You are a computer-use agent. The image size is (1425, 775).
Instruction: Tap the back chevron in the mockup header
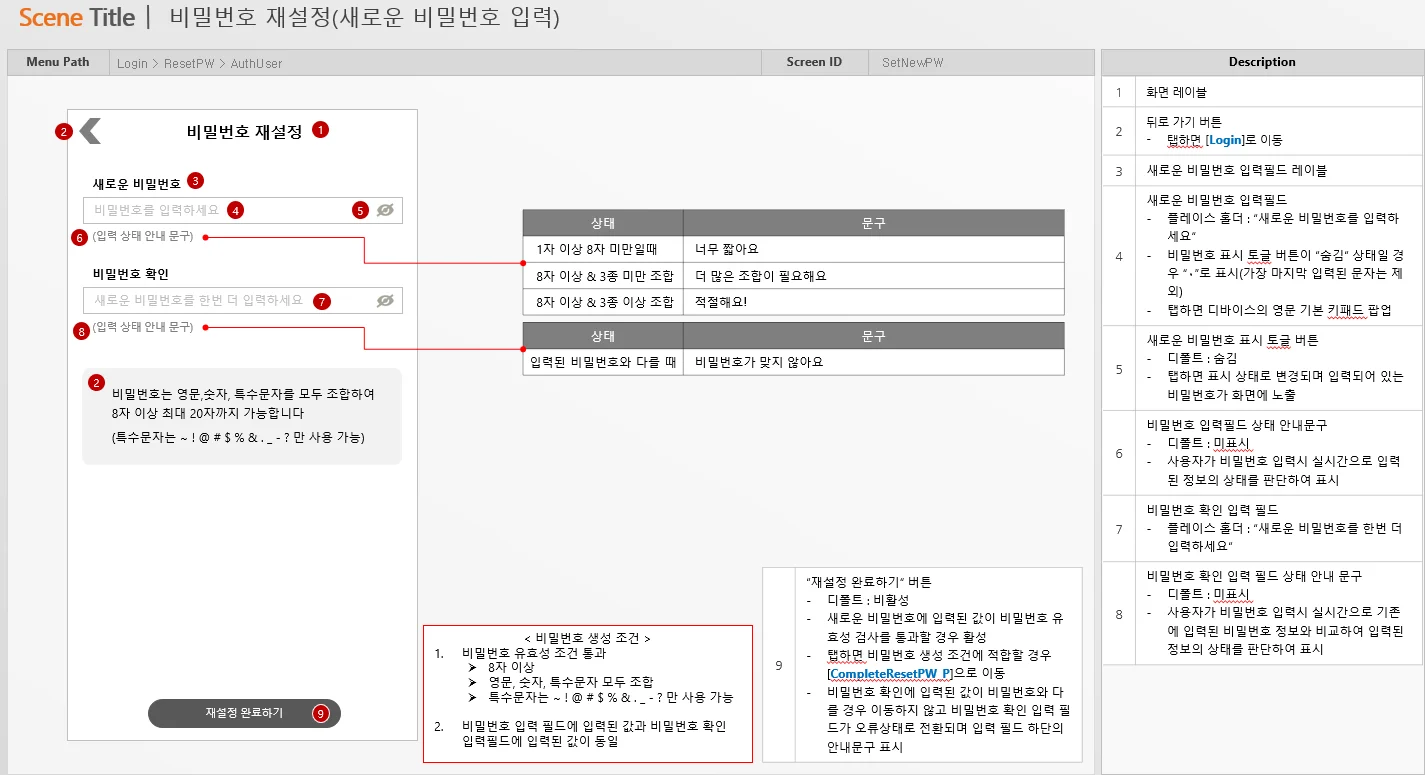point(90,131)
